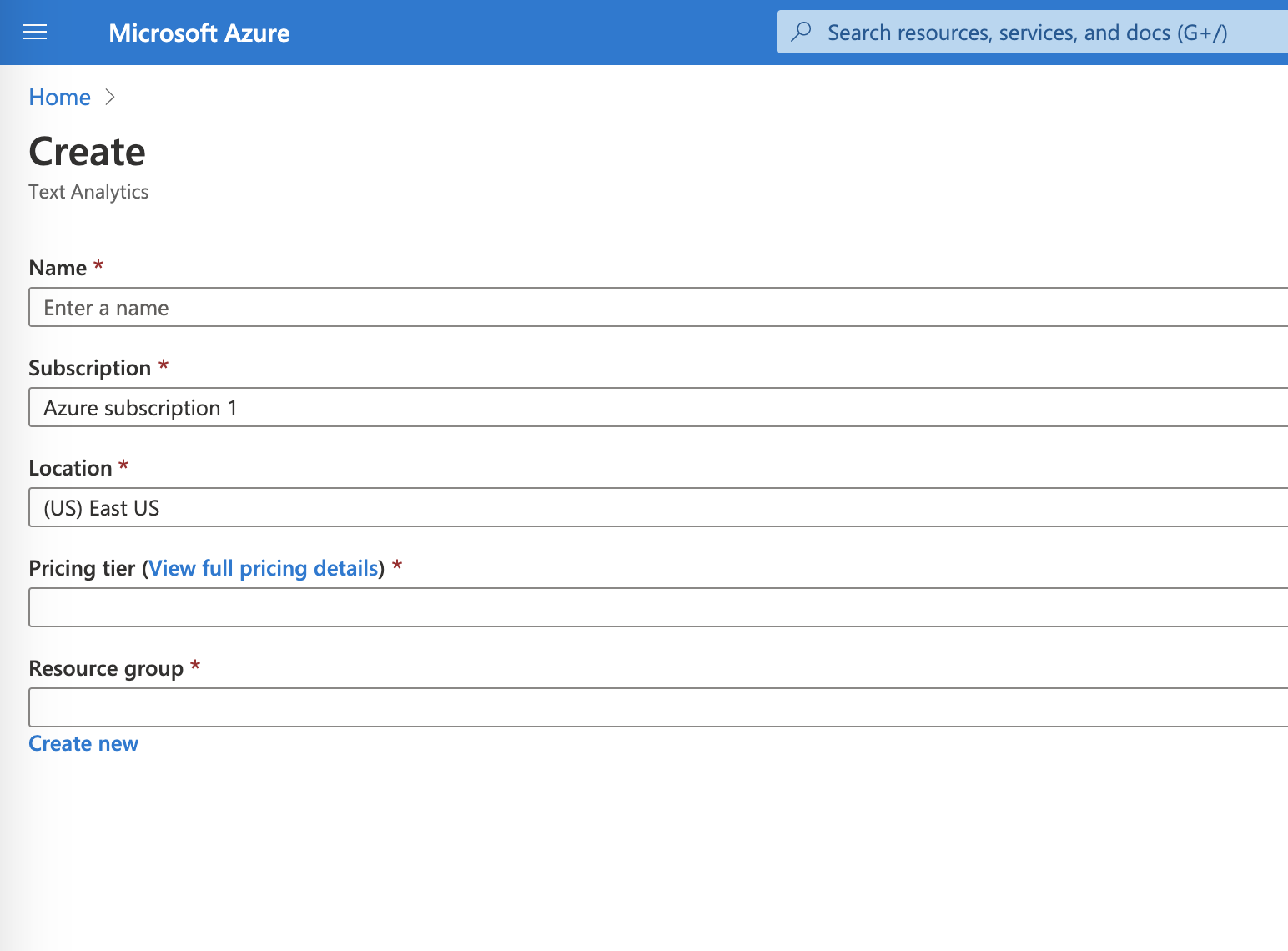Click the Microsoft Azure brand title

click(x=199, y=33)
